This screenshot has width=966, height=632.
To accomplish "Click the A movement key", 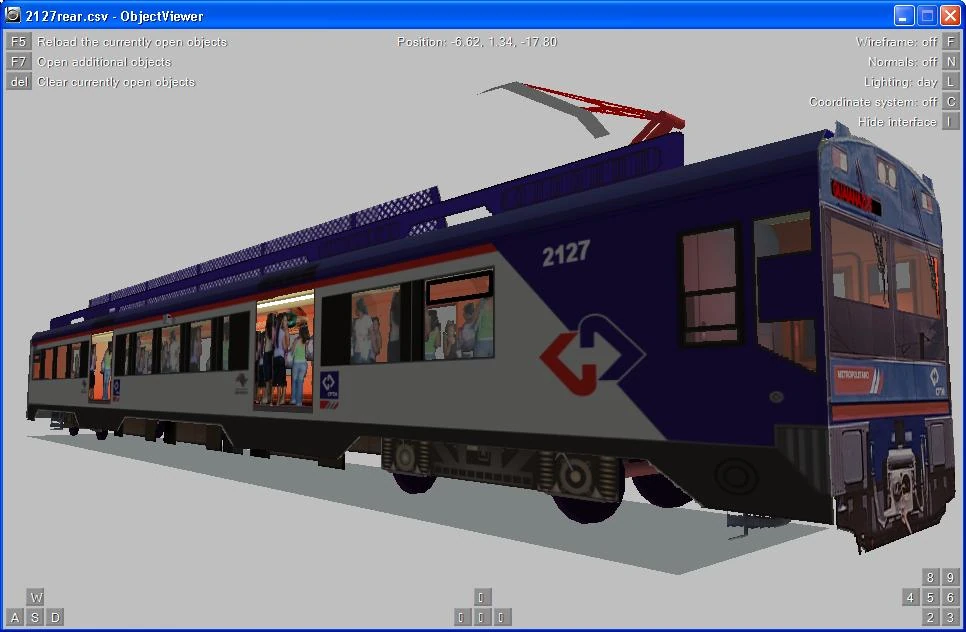I will (15, 617).
